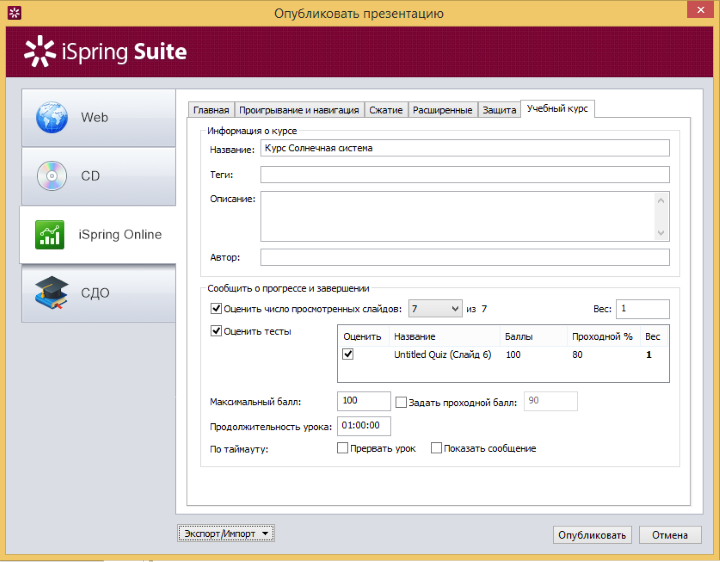Select the СДО graduation cap icon
Screen dimensions: 720x562
pos(51,292)
